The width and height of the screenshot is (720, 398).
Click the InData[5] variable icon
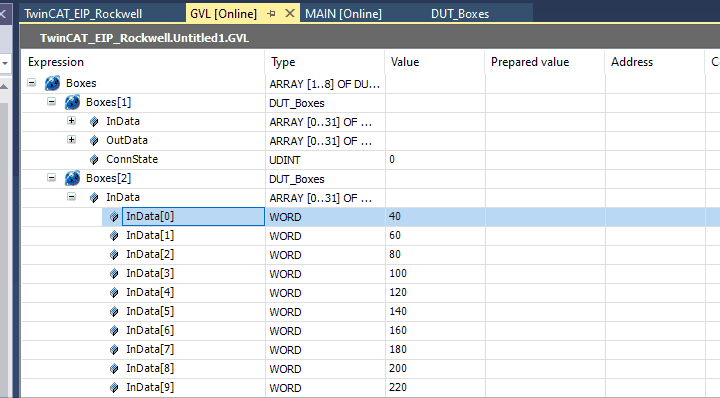pos(114,312)
